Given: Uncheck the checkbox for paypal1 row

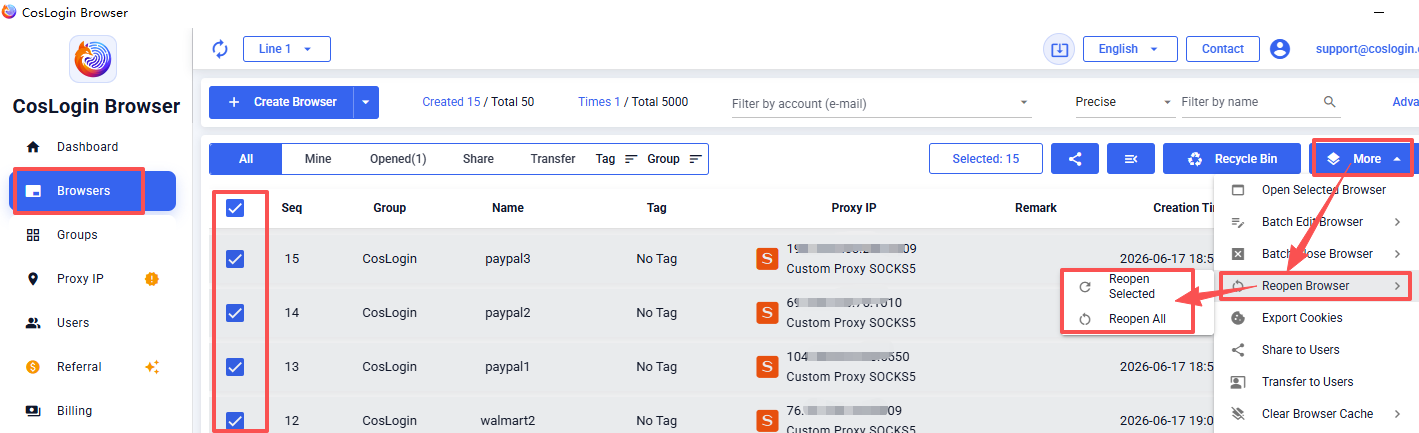Looking at the screenshot, I should tap(235, 367).
